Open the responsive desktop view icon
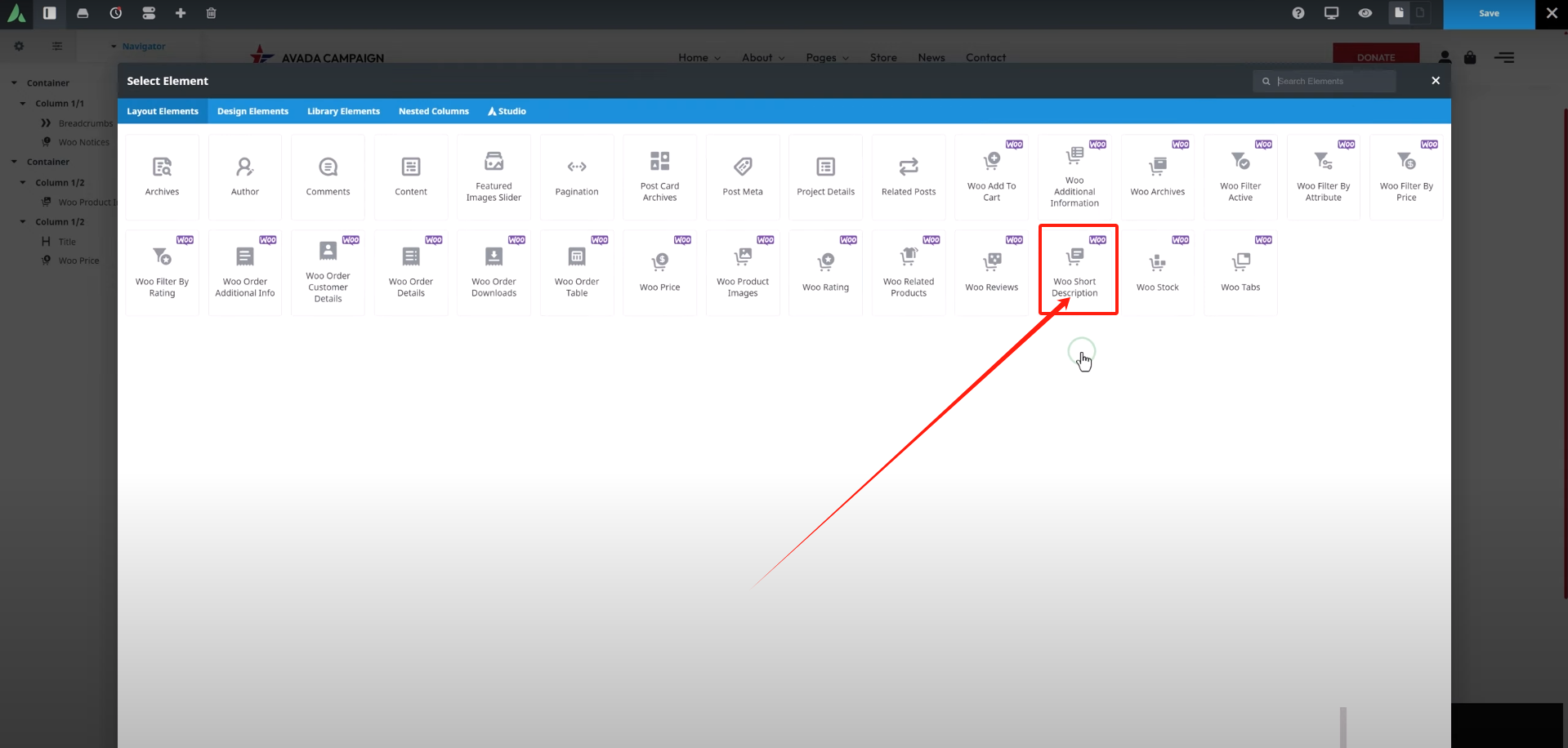This screenshot has width=1568, height=748. coord(1332,13)
